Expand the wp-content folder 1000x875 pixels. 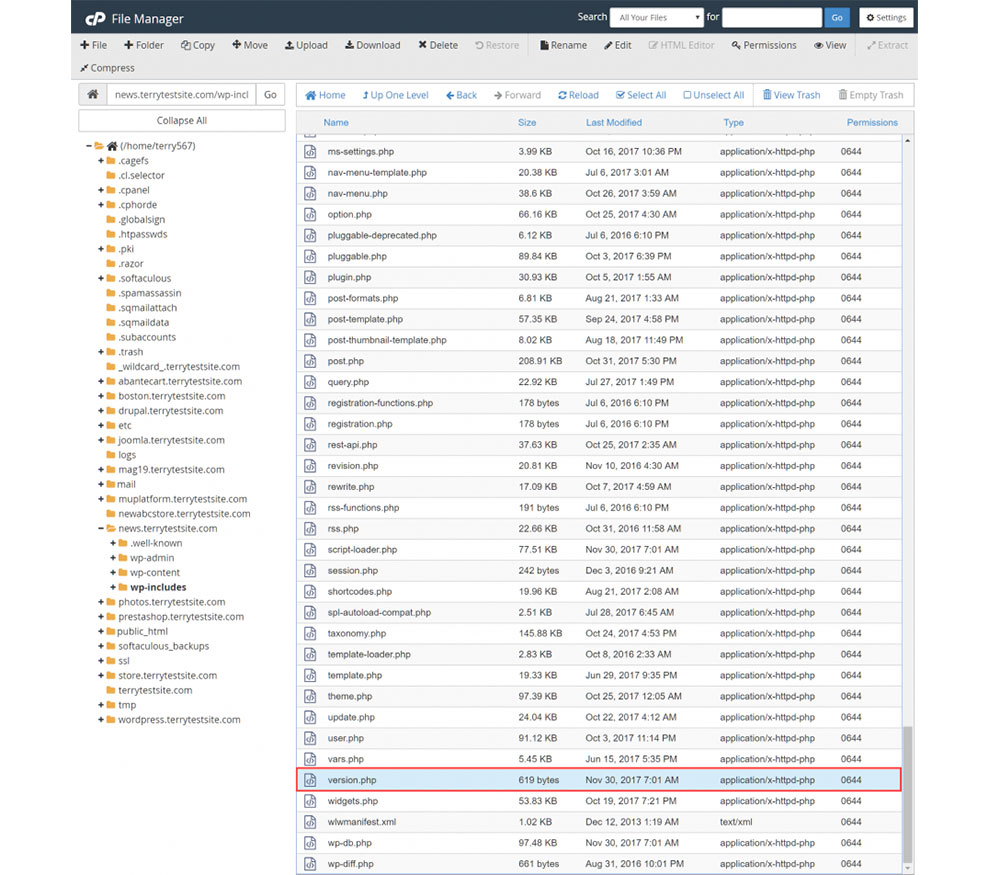point(113,573)
